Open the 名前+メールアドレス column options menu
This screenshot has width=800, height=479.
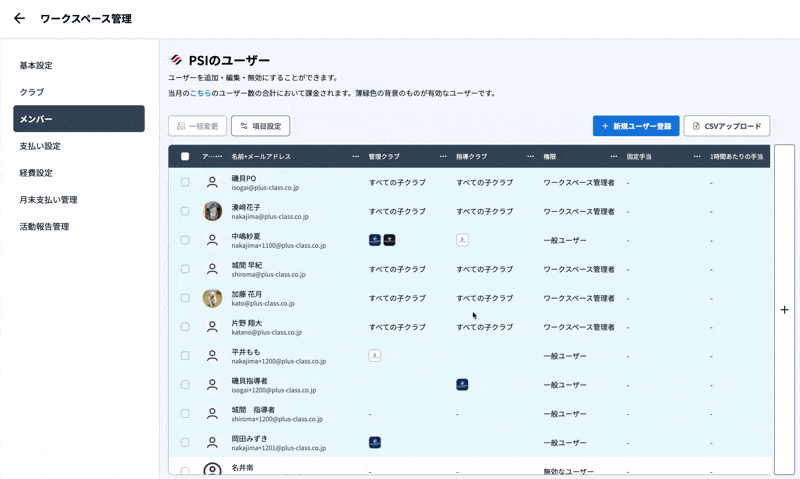click(x=355, y=157)
